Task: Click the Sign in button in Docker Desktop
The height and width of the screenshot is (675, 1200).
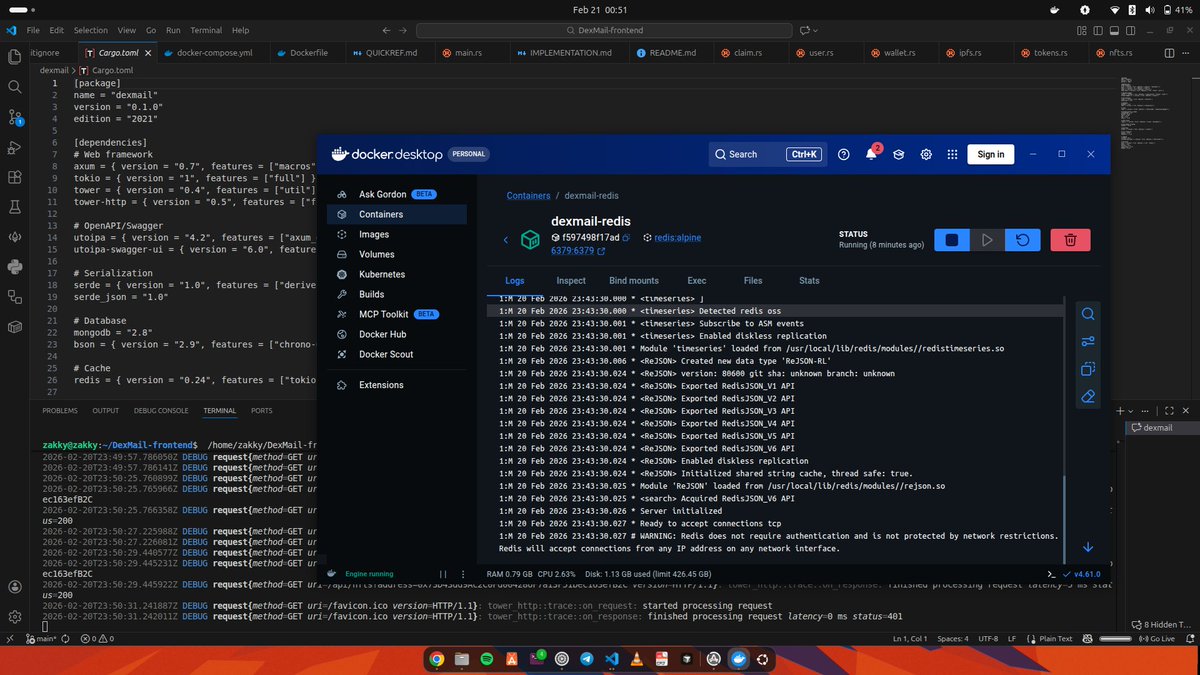Action: (991, 154)
